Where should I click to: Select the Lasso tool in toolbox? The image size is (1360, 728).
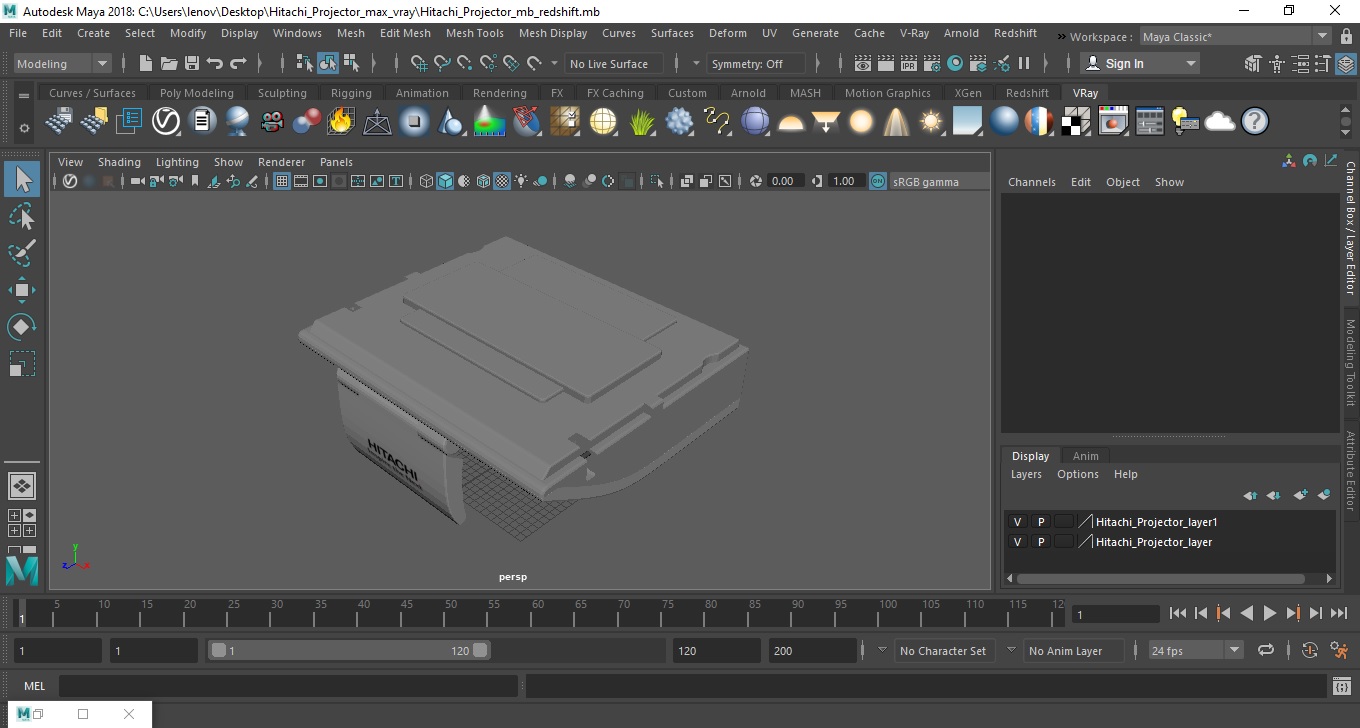click(22, 216)
